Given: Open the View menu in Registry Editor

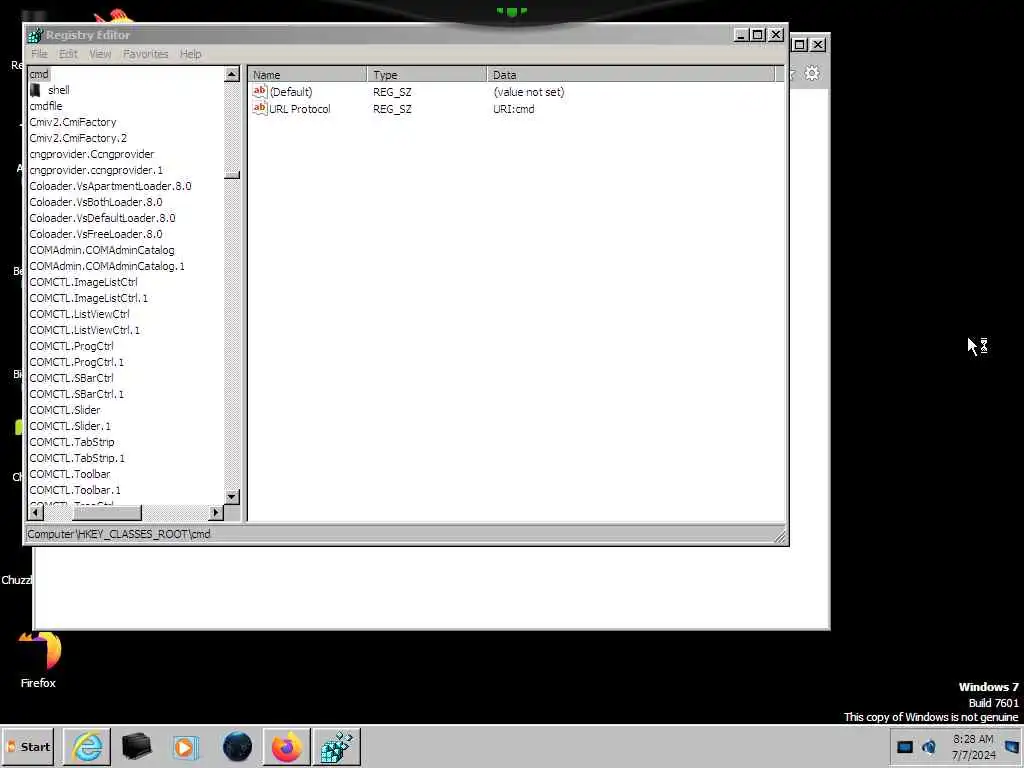Looking at the screenshot, I should (x=100, y=54).
